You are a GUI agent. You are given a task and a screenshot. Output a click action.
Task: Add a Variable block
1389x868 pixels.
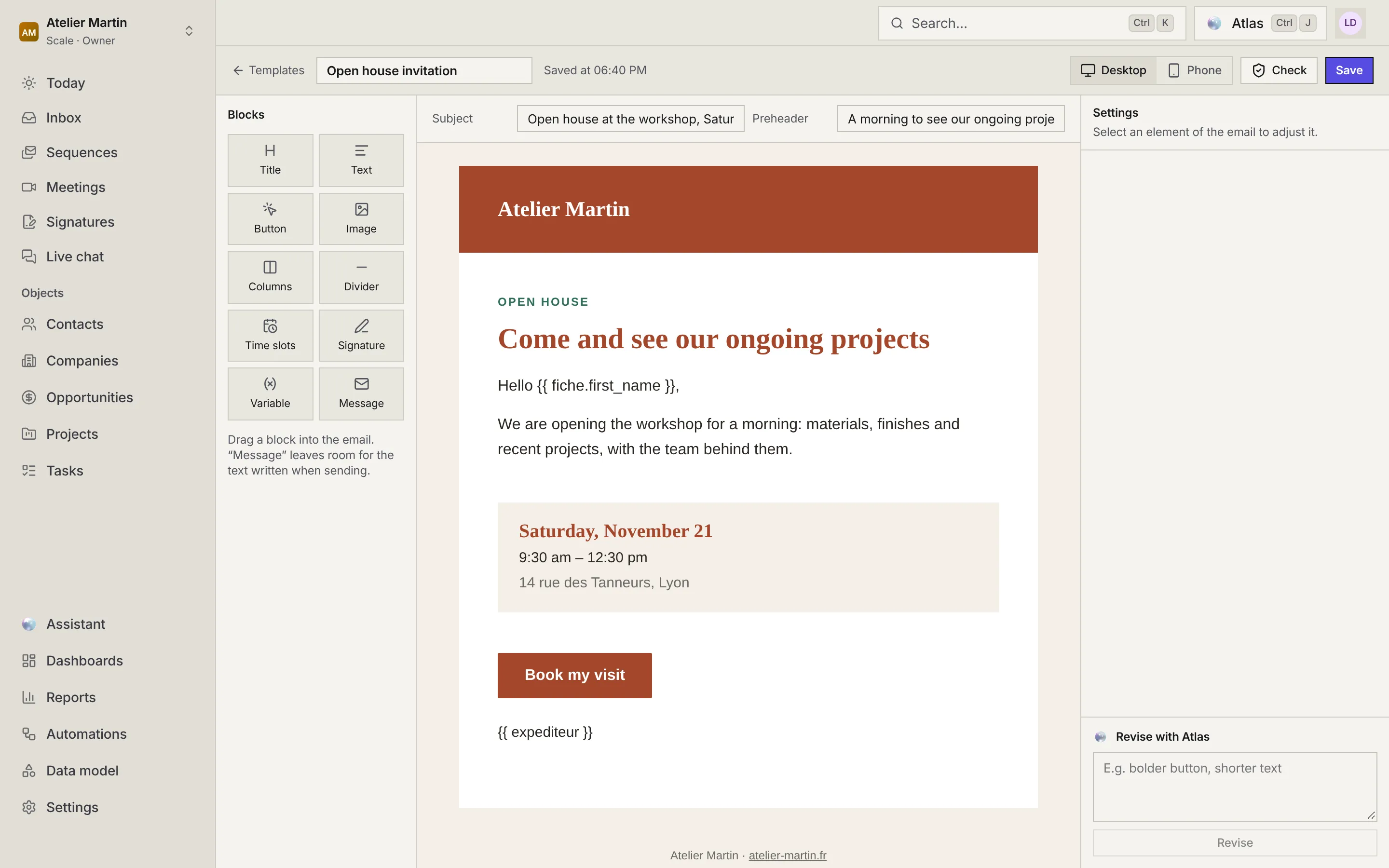coord(270,394)
